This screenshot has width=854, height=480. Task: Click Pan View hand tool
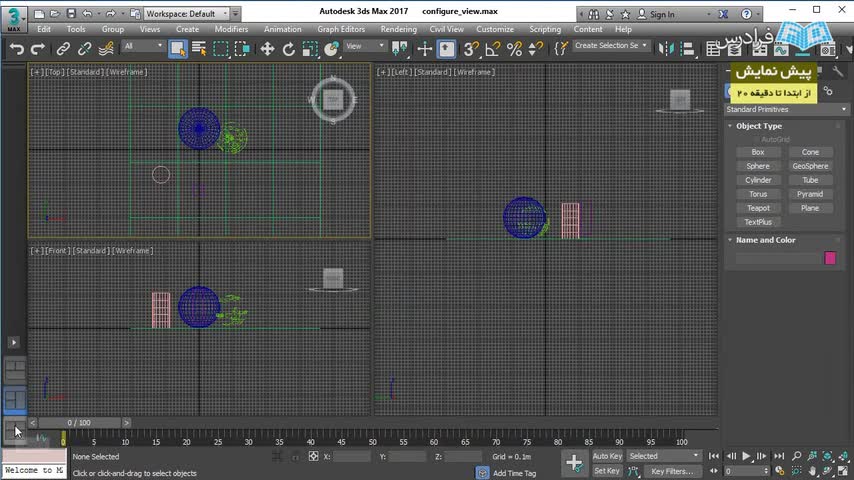[x=812, y=471]
